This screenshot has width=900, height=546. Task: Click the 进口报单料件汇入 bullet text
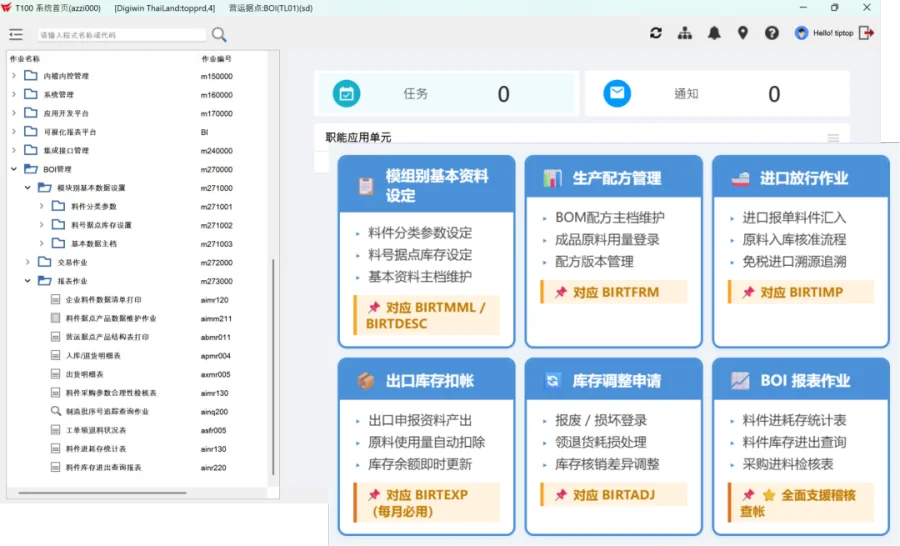tap(794, 218)
